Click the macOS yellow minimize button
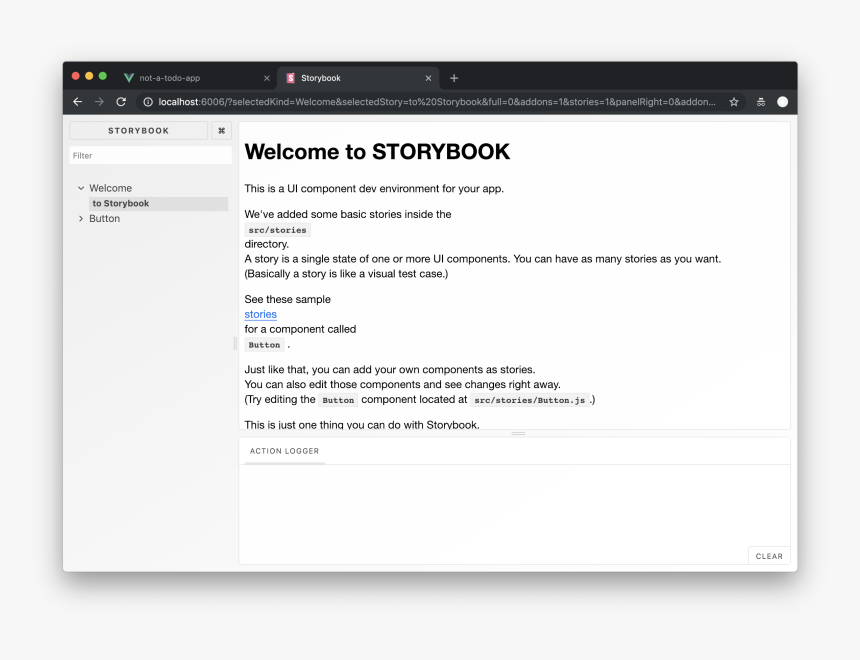The image size is (860, 660). [x=89, y=76]
